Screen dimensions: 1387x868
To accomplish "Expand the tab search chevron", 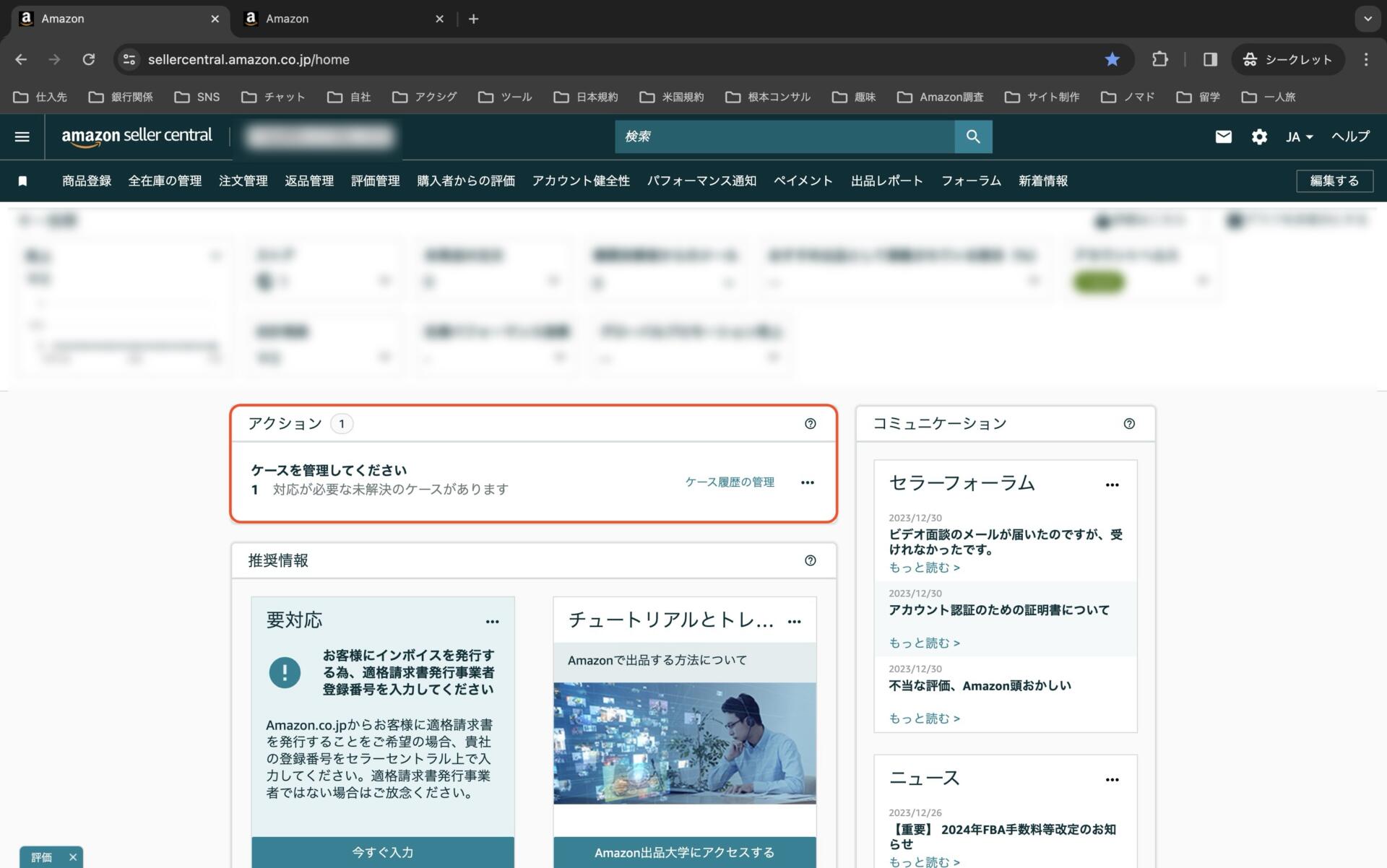I will pyautogui.click(x=1367, y=19).
